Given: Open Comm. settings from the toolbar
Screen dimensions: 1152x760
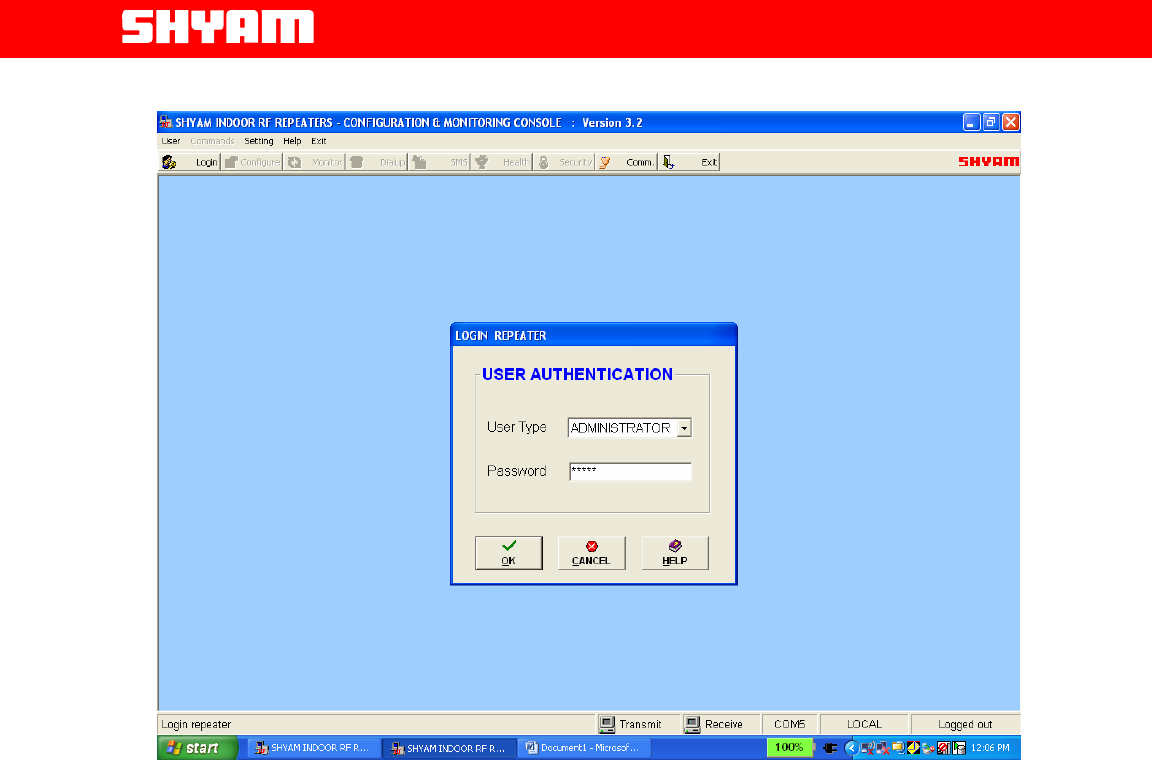Looking at the screenshot, I should [627, 162].
